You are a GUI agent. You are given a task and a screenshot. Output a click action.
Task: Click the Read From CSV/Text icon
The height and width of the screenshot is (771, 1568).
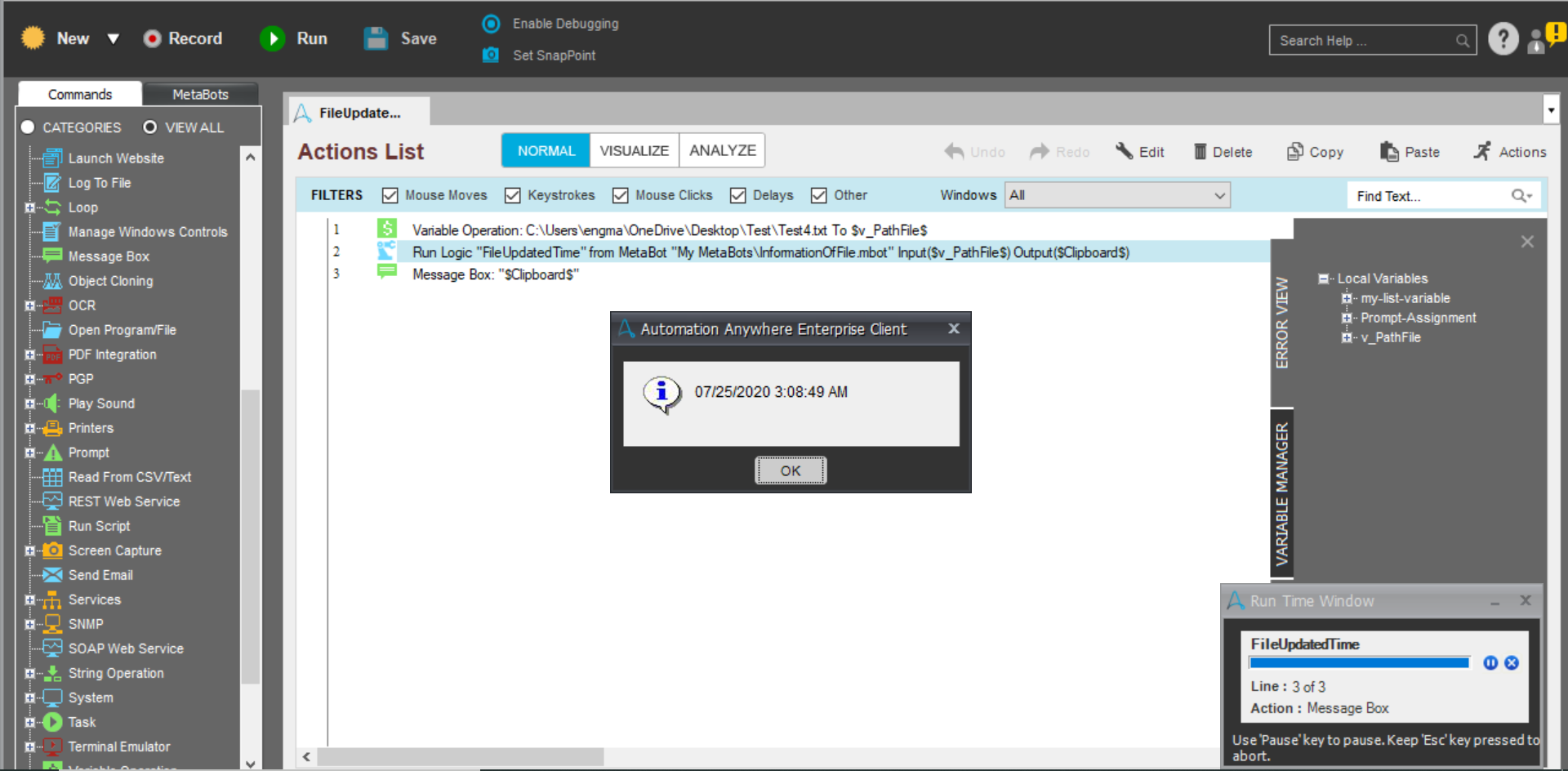(52, 476)
